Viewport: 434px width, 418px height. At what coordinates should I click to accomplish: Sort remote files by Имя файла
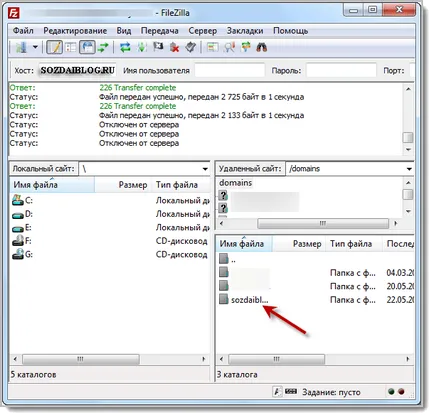tap(245, 244)
